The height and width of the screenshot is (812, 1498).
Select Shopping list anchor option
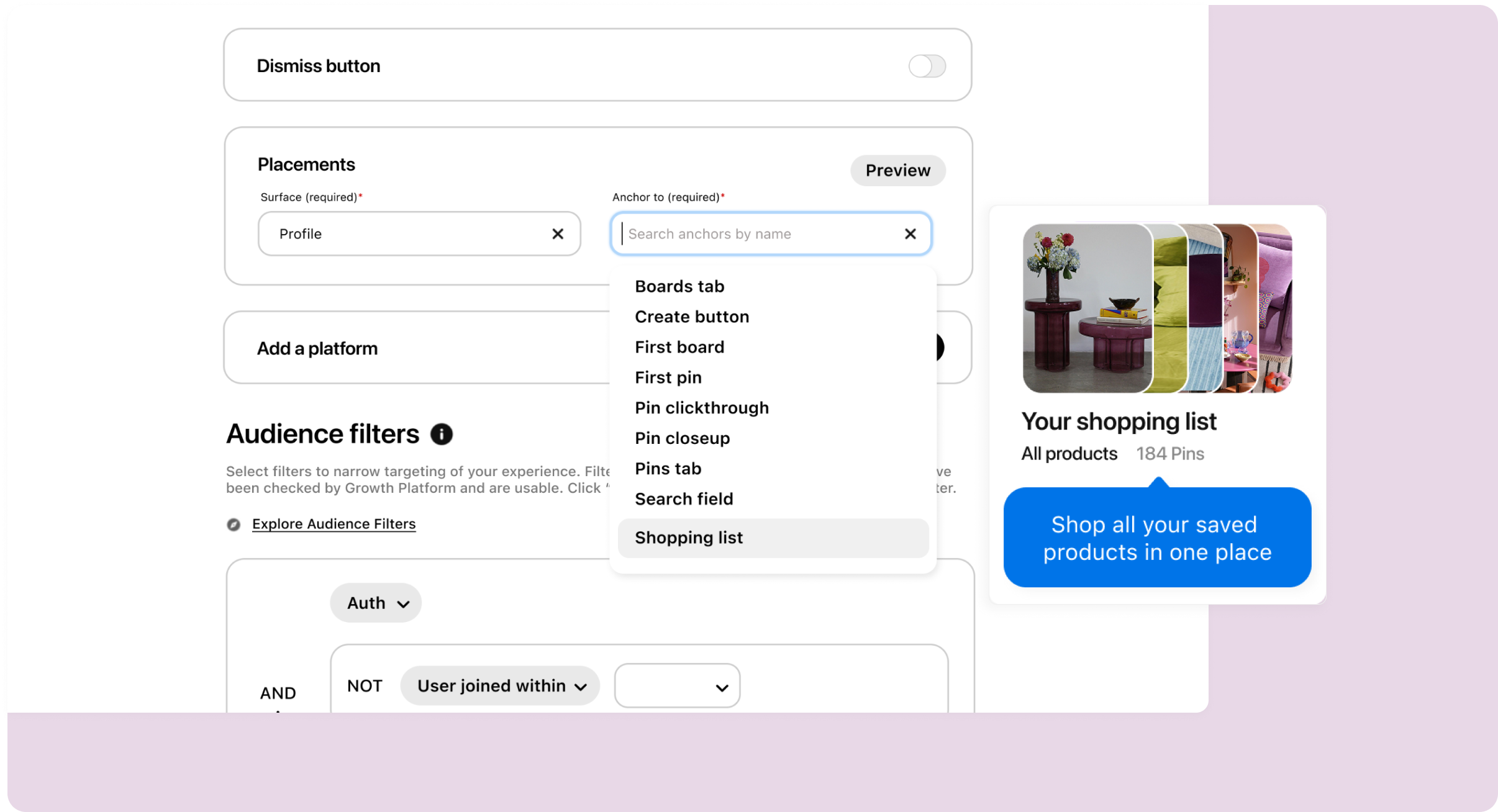(689, 538)
